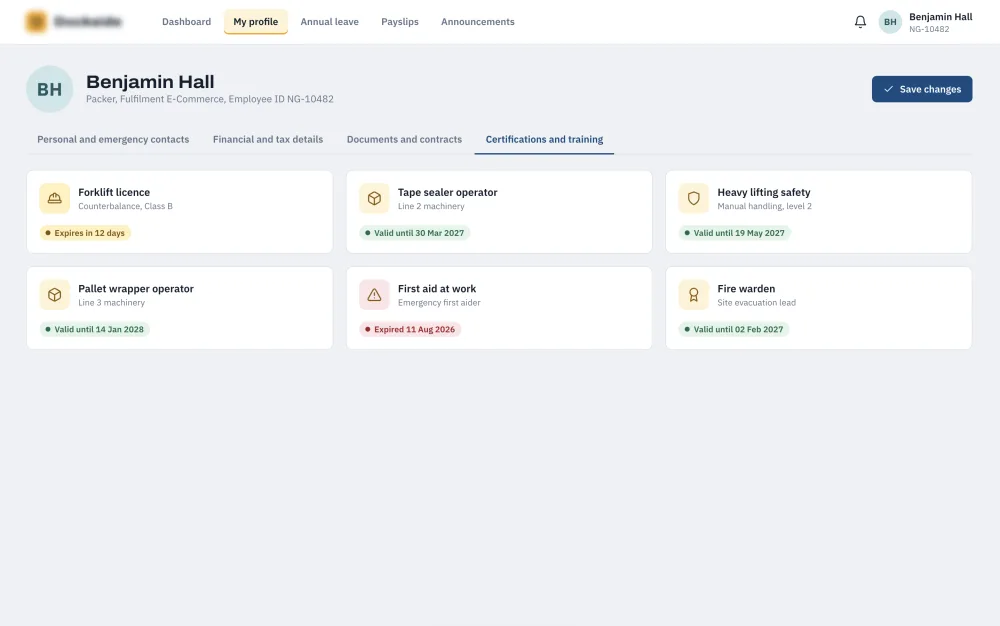Click 'Counterbalance, Class B' subtitle

pos(126,207)
